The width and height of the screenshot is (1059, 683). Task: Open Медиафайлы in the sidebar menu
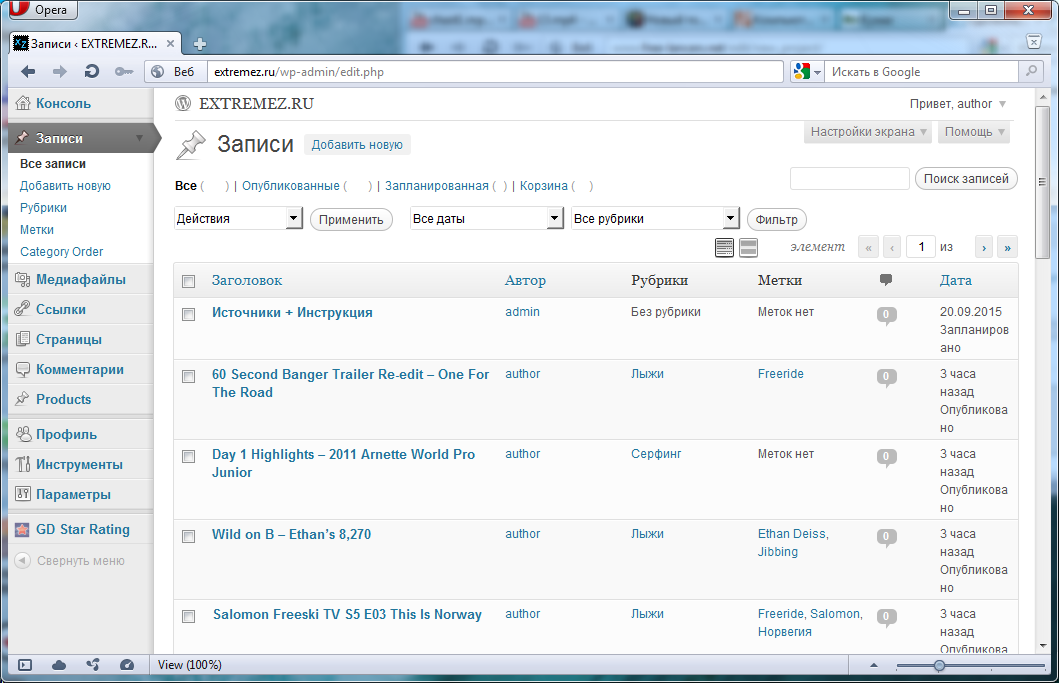click(x=80, y=279)
